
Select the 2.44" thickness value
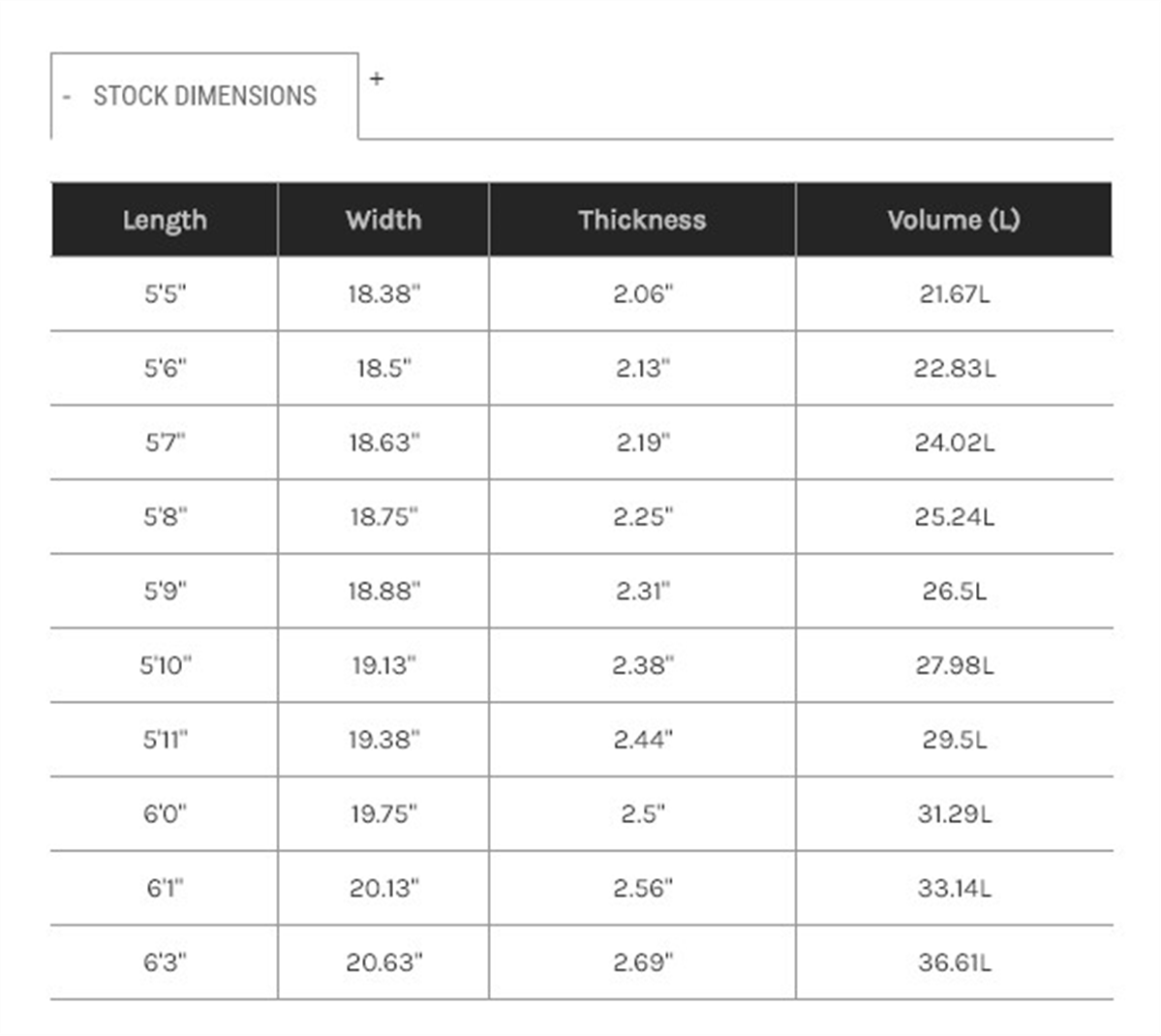[642, 739]
